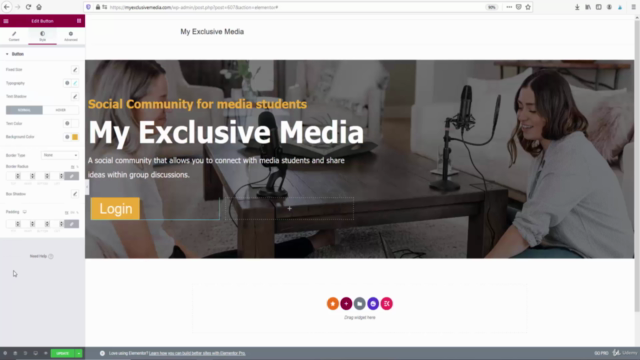Open the Firefox application menu
640x360 pixels.
coord(633,7)
